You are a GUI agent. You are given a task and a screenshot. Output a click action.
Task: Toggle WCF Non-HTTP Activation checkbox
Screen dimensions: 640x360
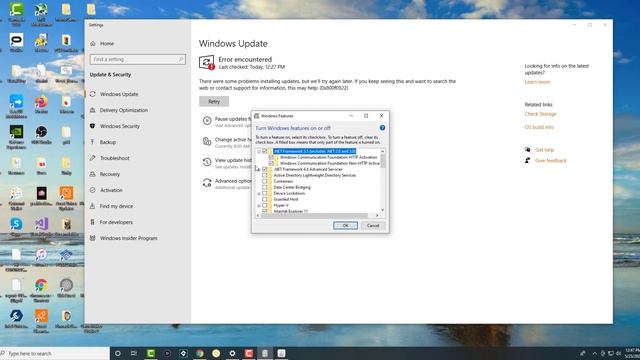(271, 163)
